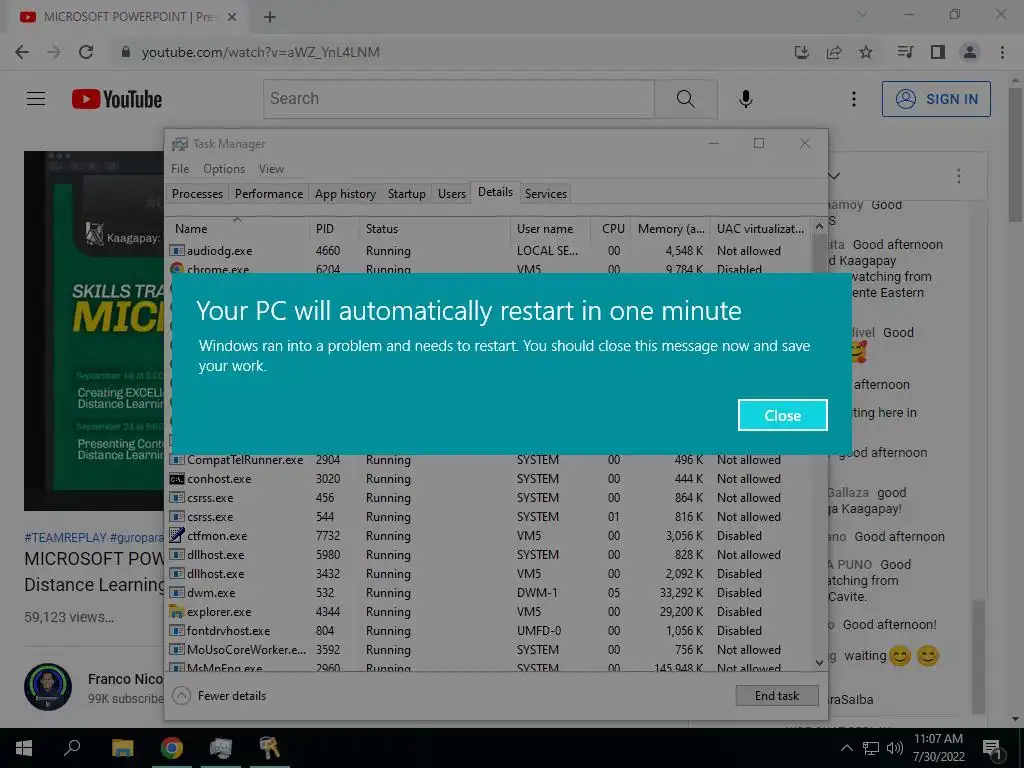
Task: Select the MoUsoCoreWorker.exe process
Action: tap(489, 649)
